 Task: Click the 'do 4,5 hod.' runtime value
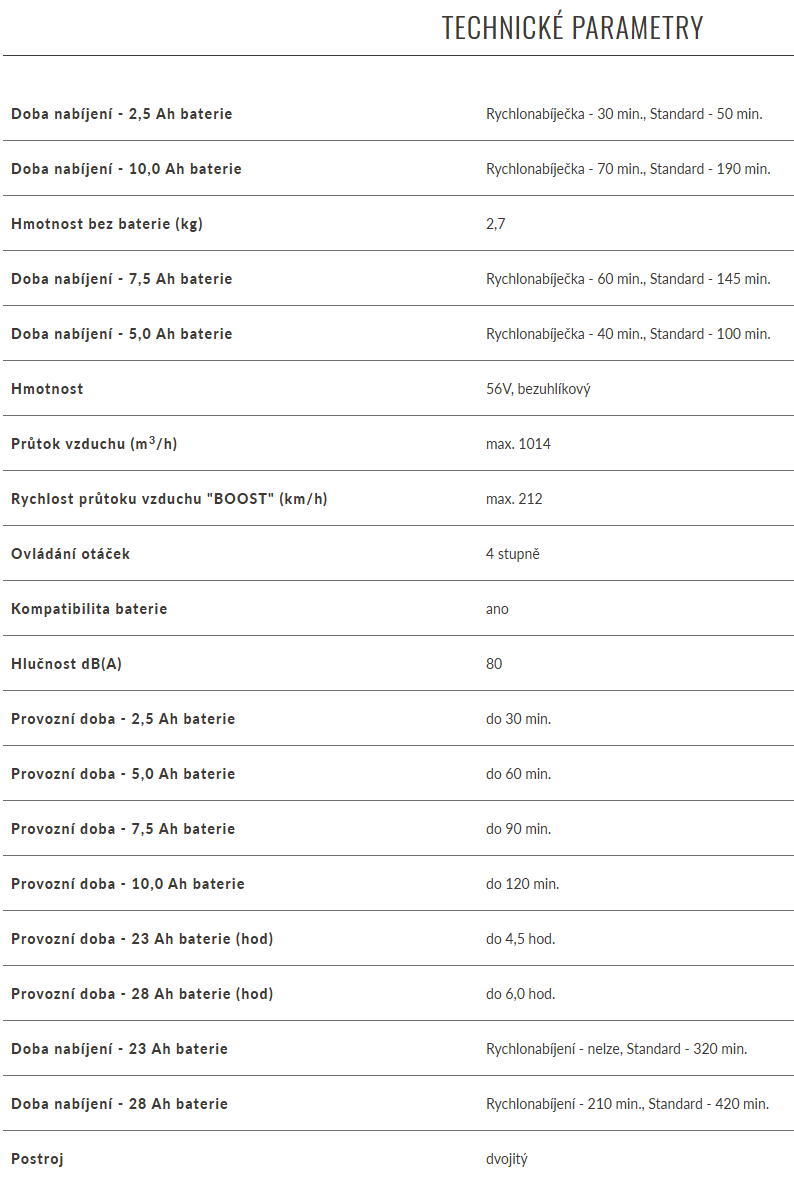521,939
